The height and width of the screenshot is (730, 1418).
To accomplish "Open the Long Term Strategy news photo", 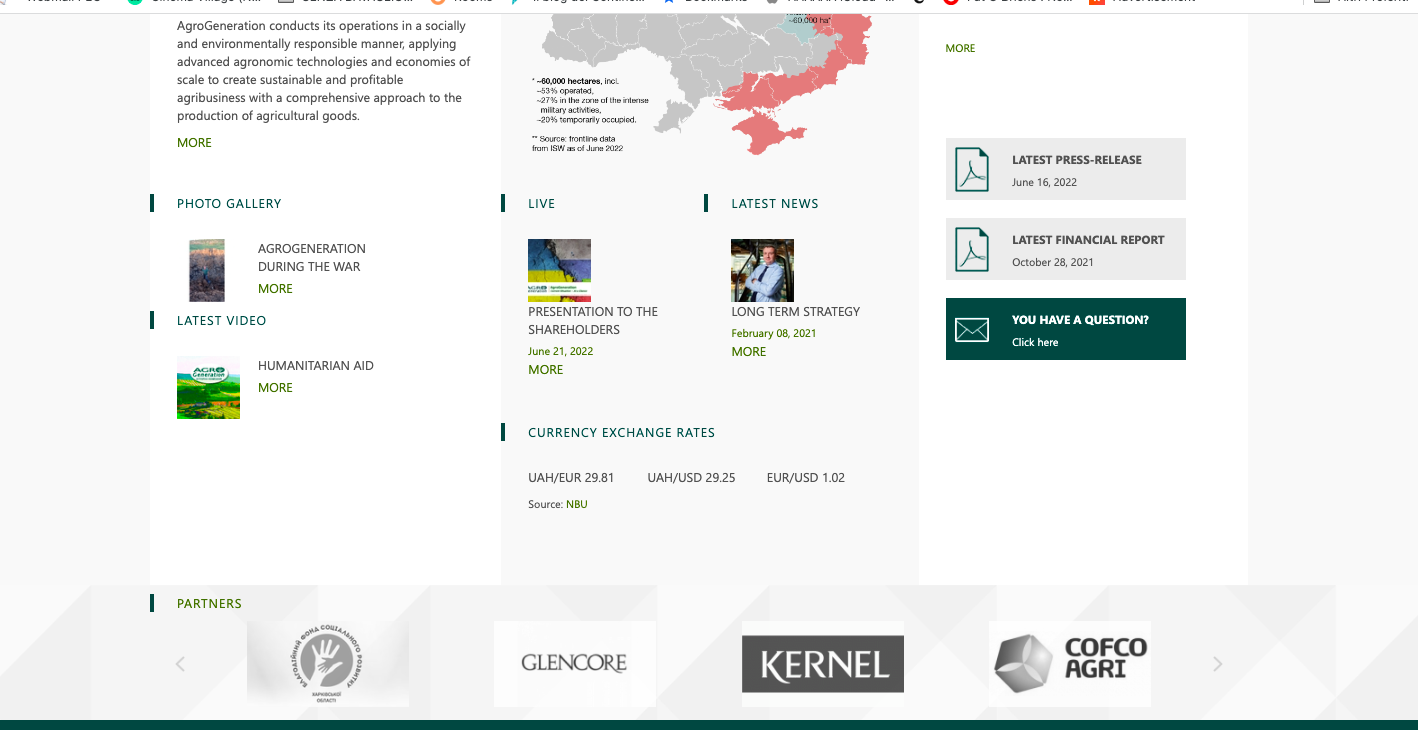I will tap(762, 270).
